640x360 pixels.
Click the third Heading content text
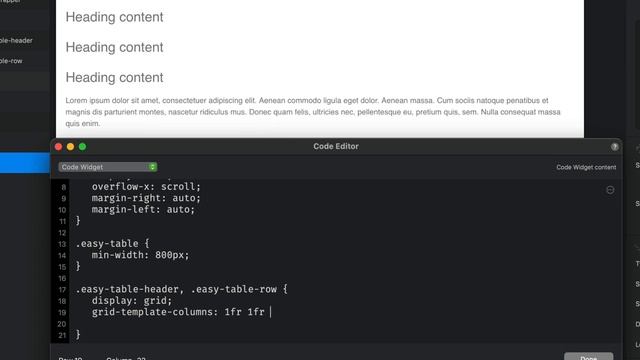click(x=114, y=78)
